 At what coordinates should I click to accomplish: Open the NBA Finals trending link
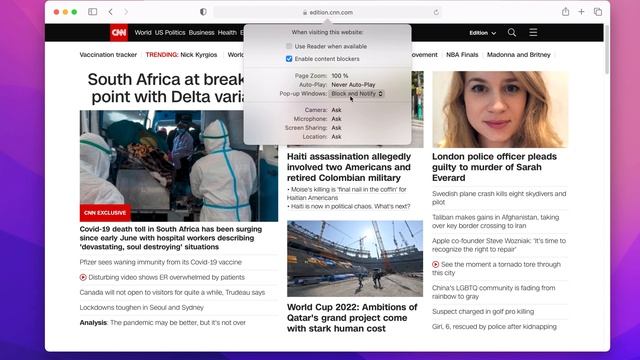462,55
